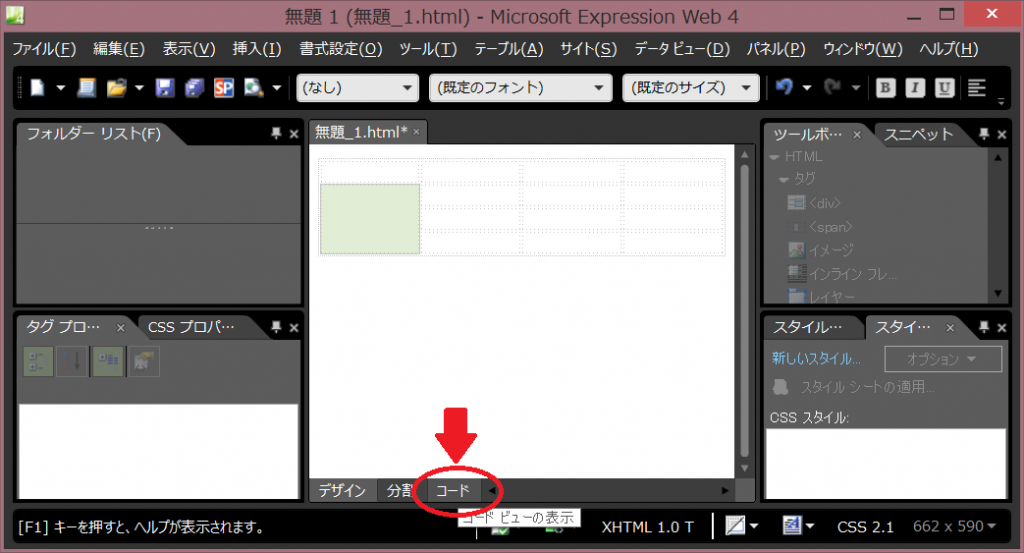Open the 書式設定(O) menu

click(x=341, y=49)
